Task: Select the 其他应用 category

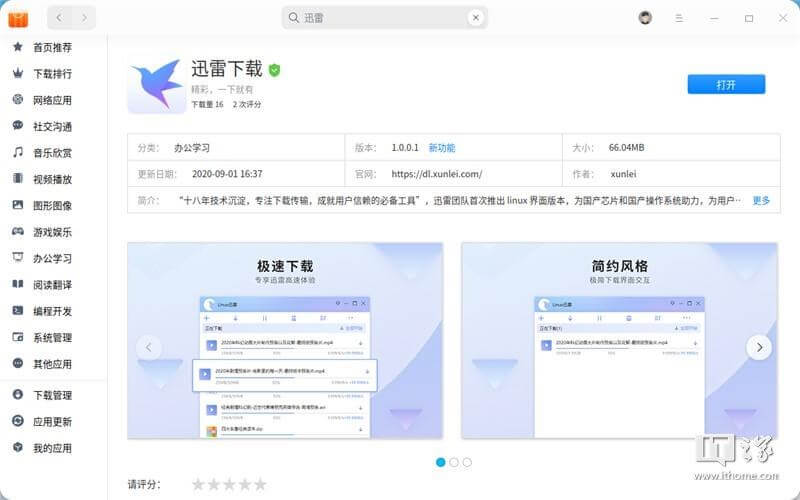Action: [x=52, y=364]
